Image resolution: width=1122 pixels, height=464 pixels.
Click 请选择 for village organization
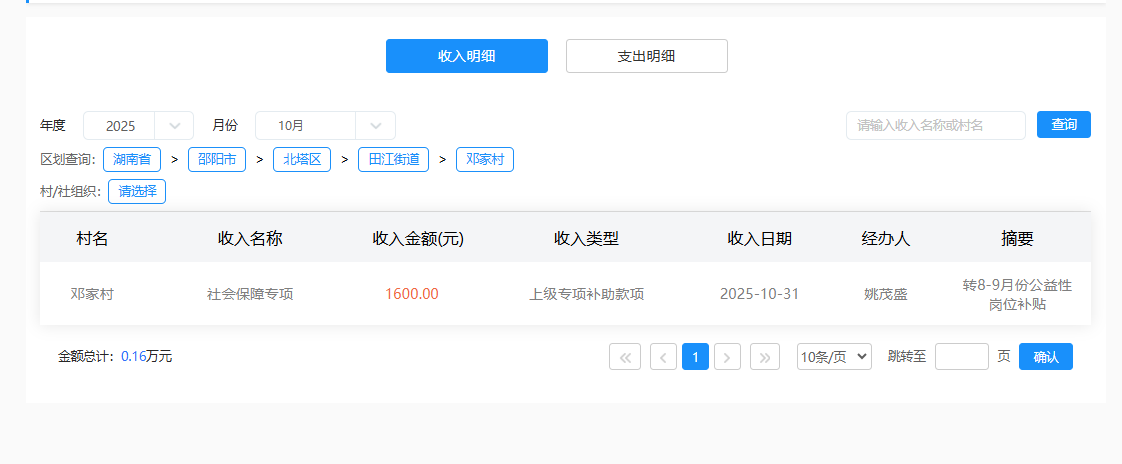coord(137,191)
